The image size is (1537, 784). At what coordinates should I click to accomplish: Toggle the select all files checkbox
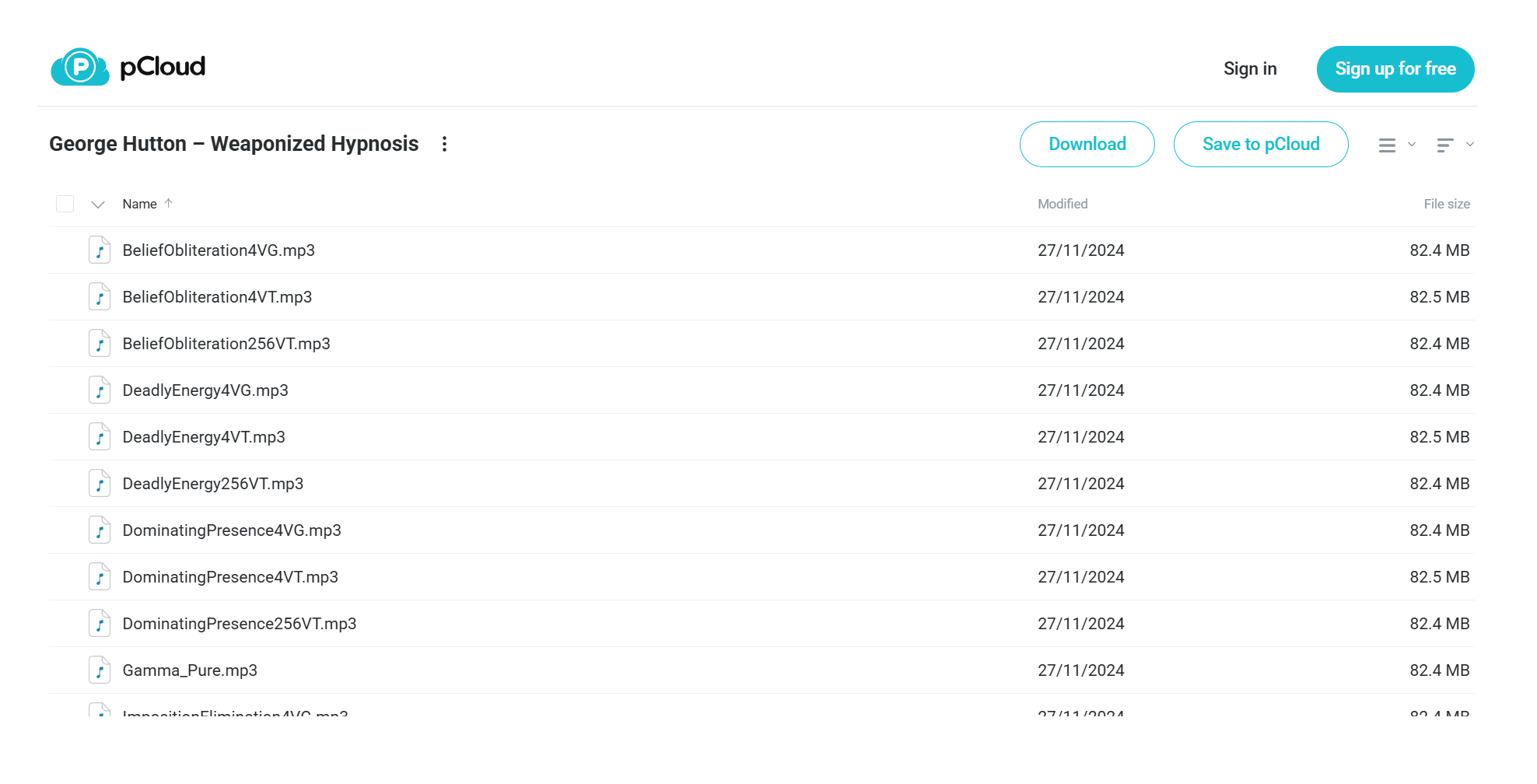[x=65, y=204]
